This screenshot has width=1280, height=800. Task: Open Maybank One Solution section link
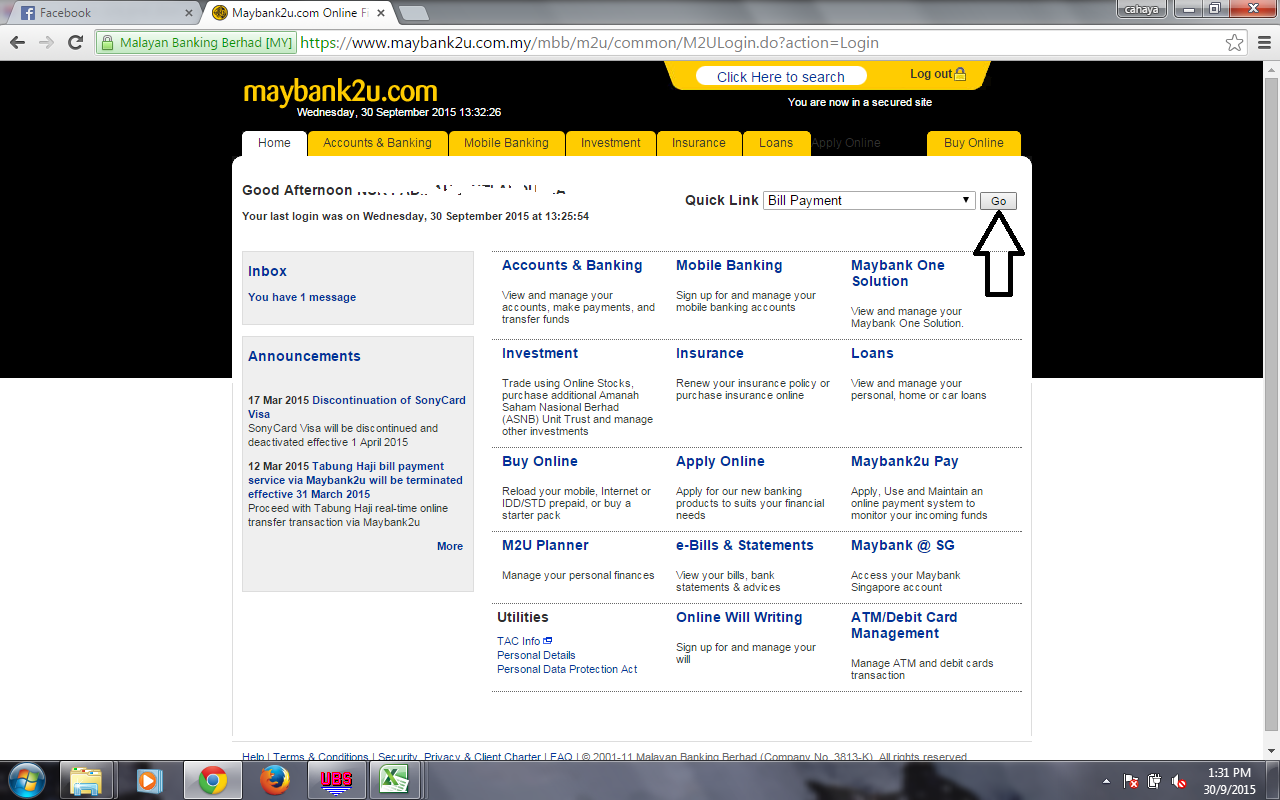pos(898,273)
